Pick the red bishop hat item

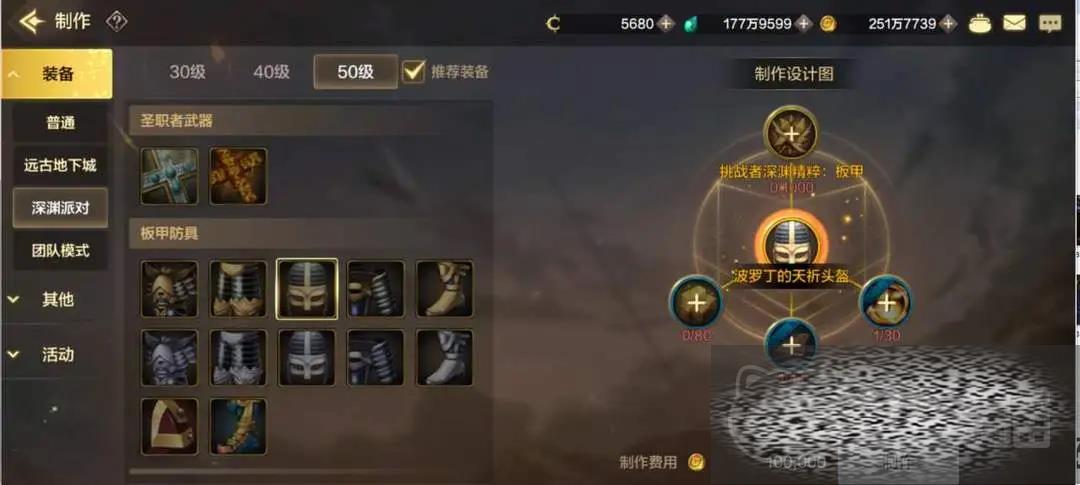point(169,426)
